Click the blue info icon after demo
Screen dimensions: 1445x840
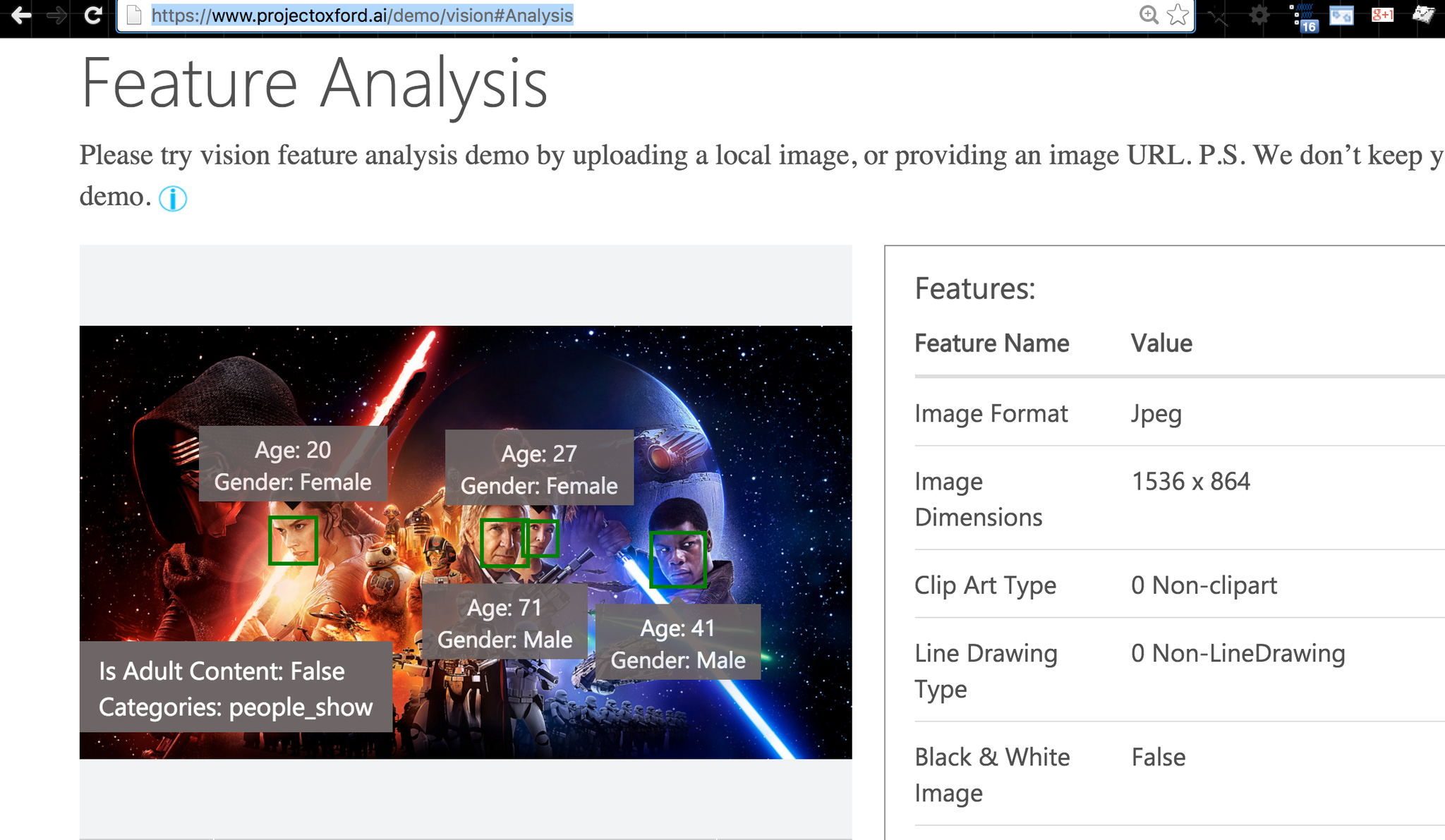point(173,199)
